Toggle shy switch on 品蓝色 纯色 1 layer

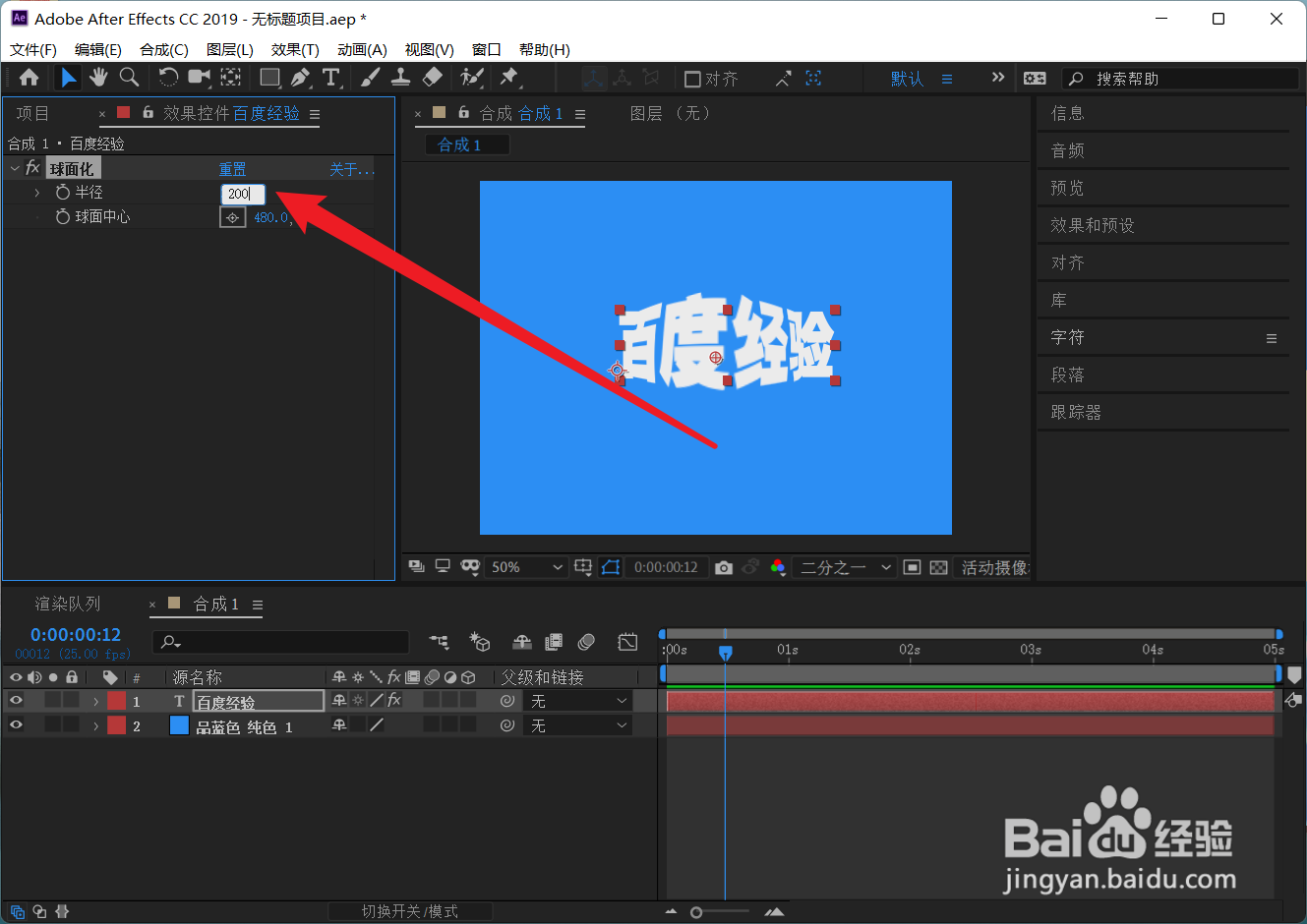[339, 725]
